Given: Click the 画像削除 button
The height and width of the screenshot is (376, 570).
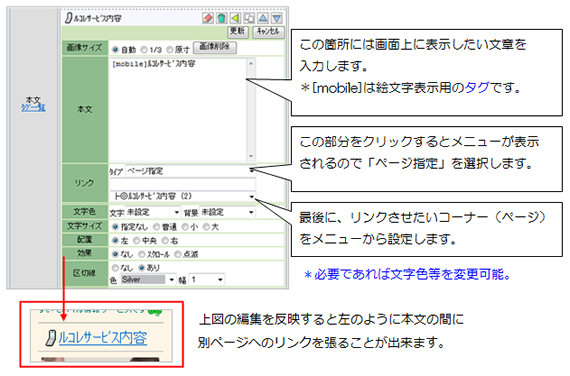Looking at the screenshot, I should [214, 47].
